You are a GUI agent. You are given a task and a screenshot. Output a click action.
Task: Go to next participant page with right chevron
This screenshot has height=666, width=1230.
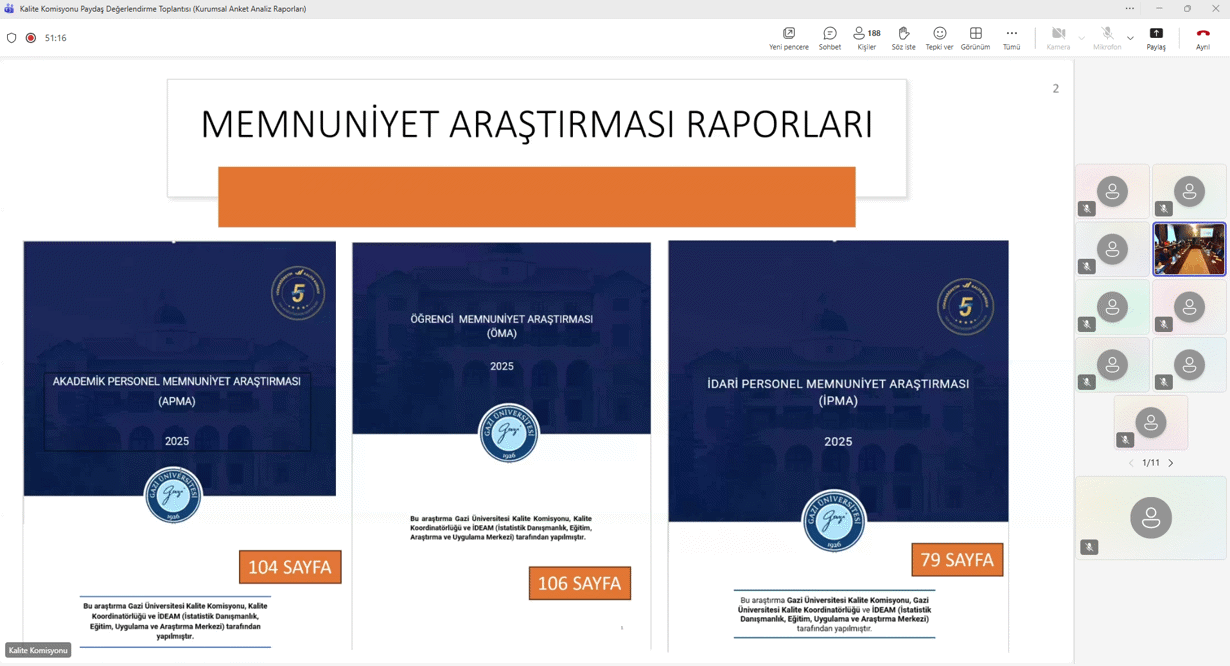click(x=1171, y=463)
